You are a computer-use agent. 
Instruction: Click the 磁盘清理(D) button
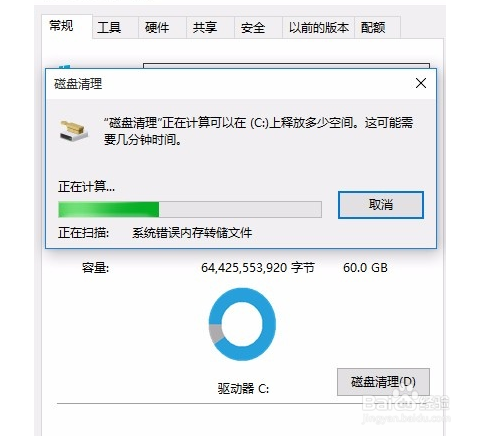(x=383, y=382)
